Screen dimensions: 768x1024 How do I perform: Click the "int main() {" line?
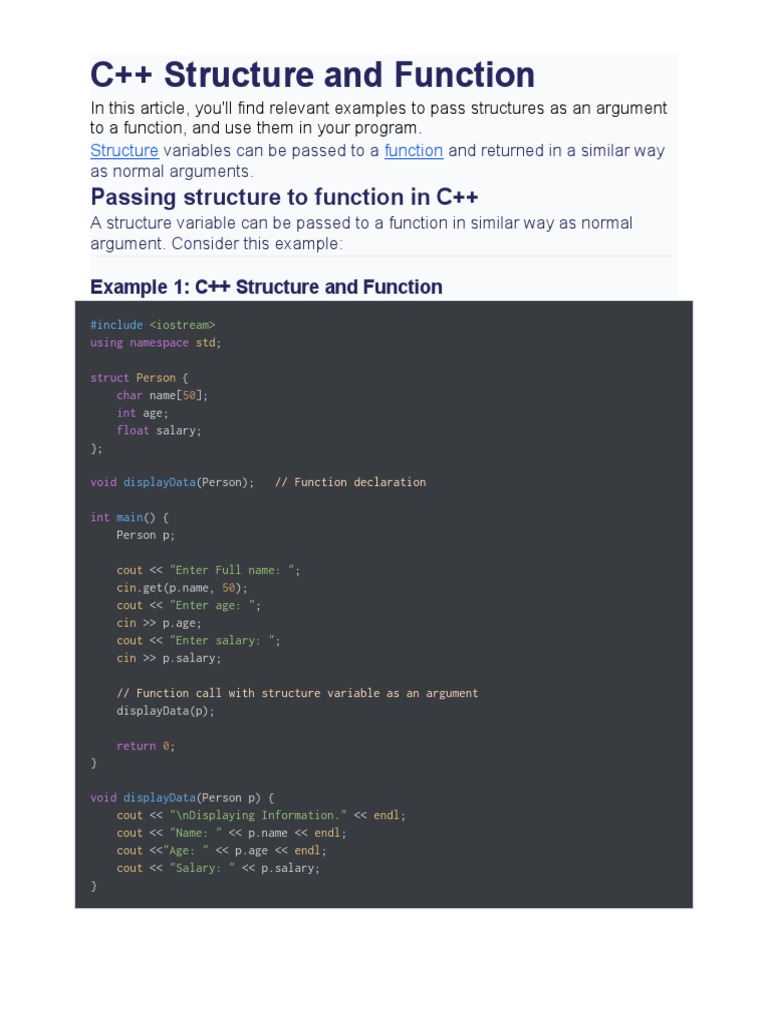pyautogui.click(x=130, y=517)
